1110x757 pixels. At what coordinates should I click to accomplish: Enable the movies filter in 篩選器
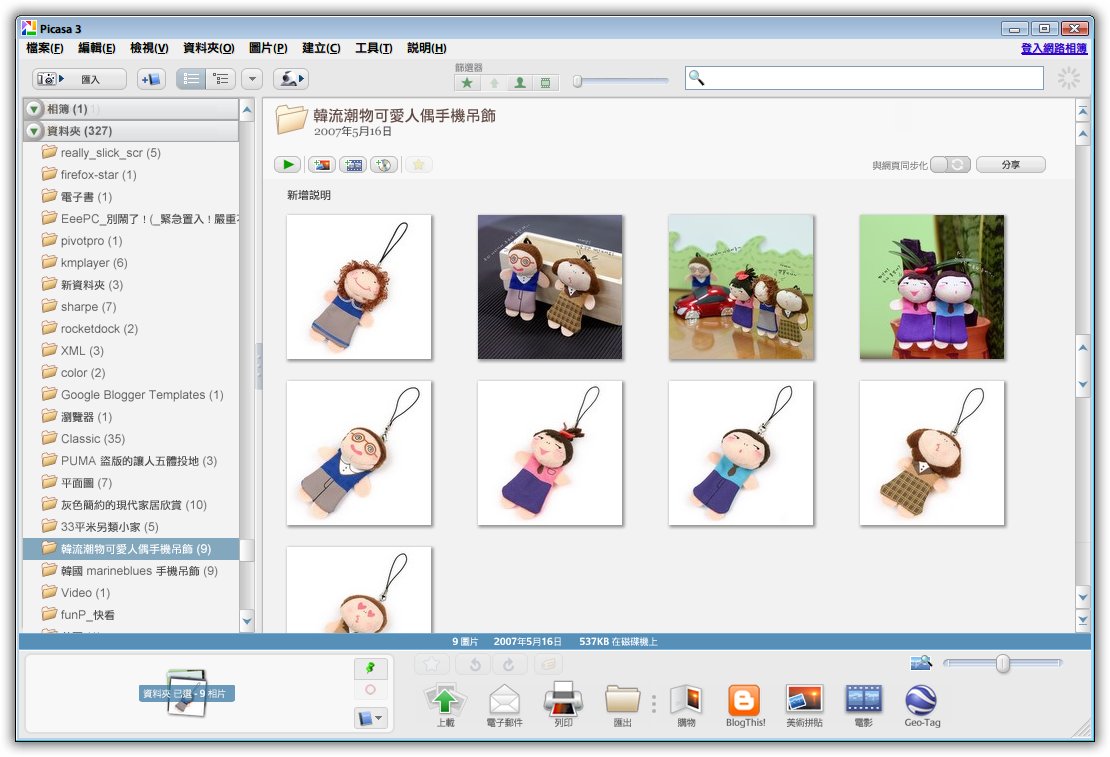[545, 84]
